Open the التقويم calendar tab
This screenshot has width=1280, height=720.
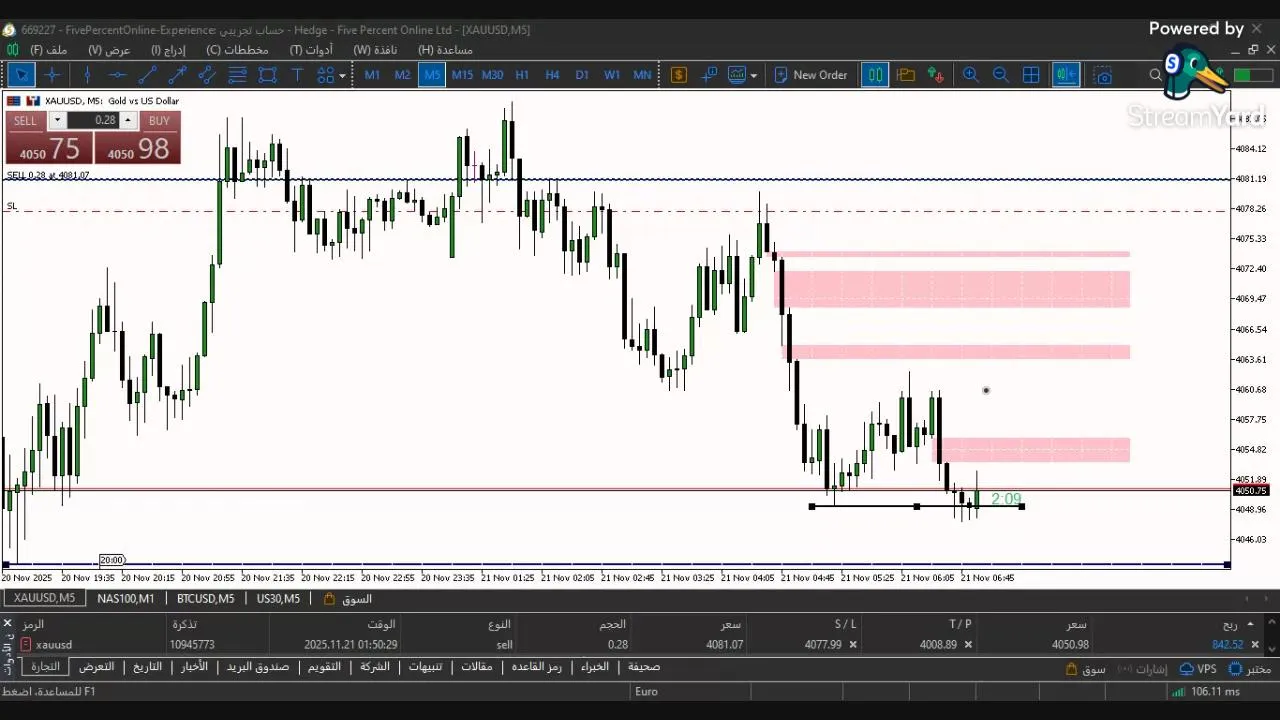tap(324, 667)
